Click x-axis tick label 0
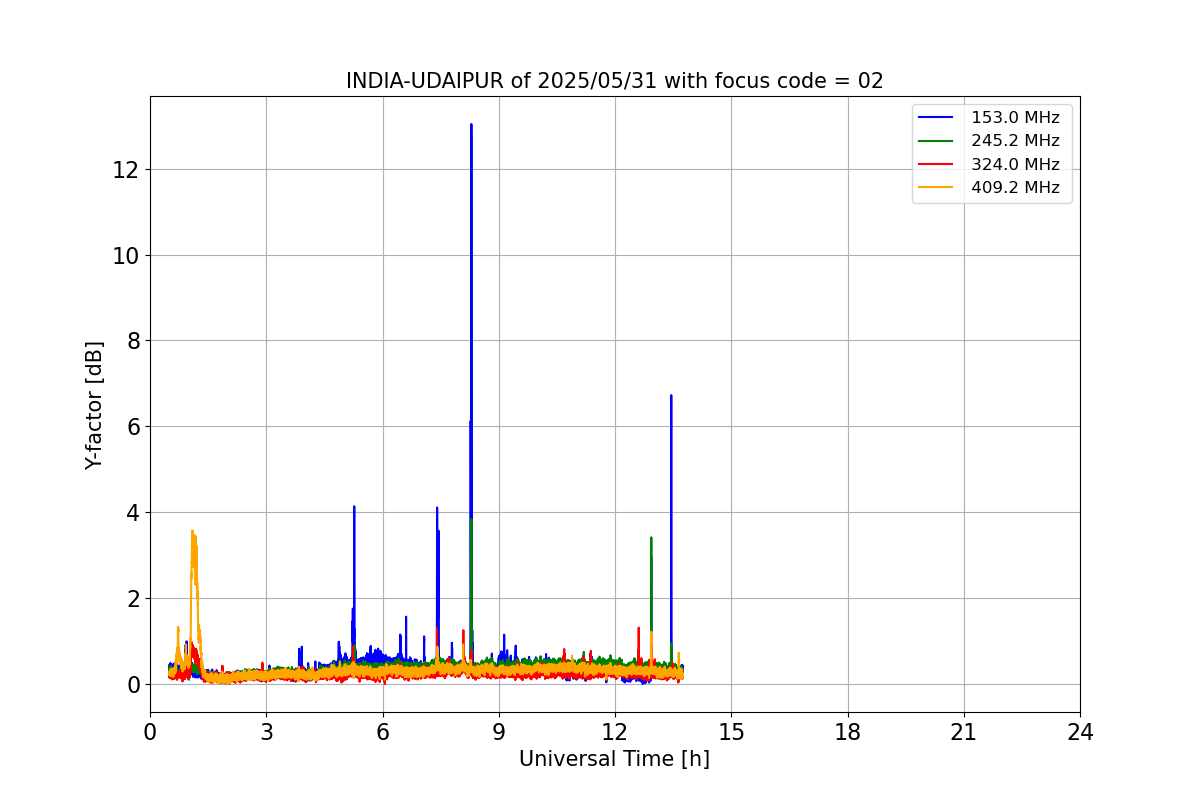Image resolution: width=1200 pixels, height=800 pixels. point(150,732)
